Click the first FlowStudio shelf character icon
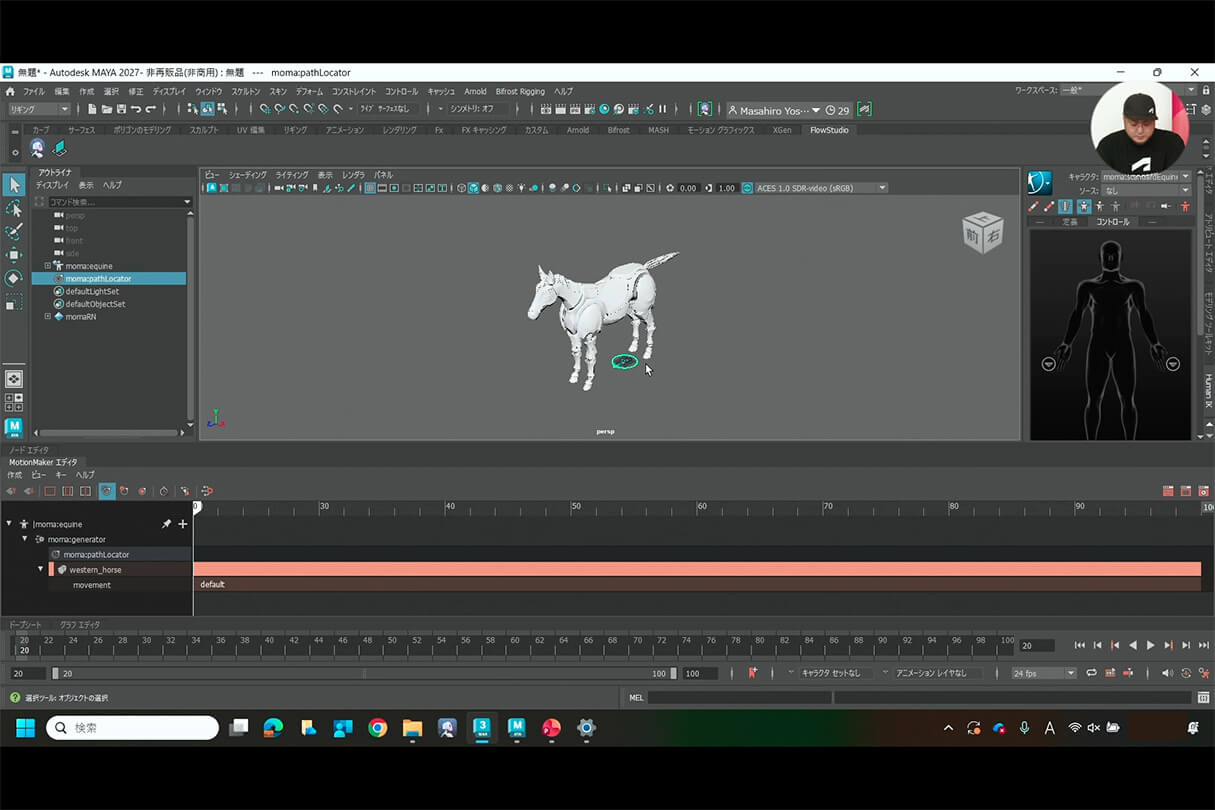 (x=37, y=149)
